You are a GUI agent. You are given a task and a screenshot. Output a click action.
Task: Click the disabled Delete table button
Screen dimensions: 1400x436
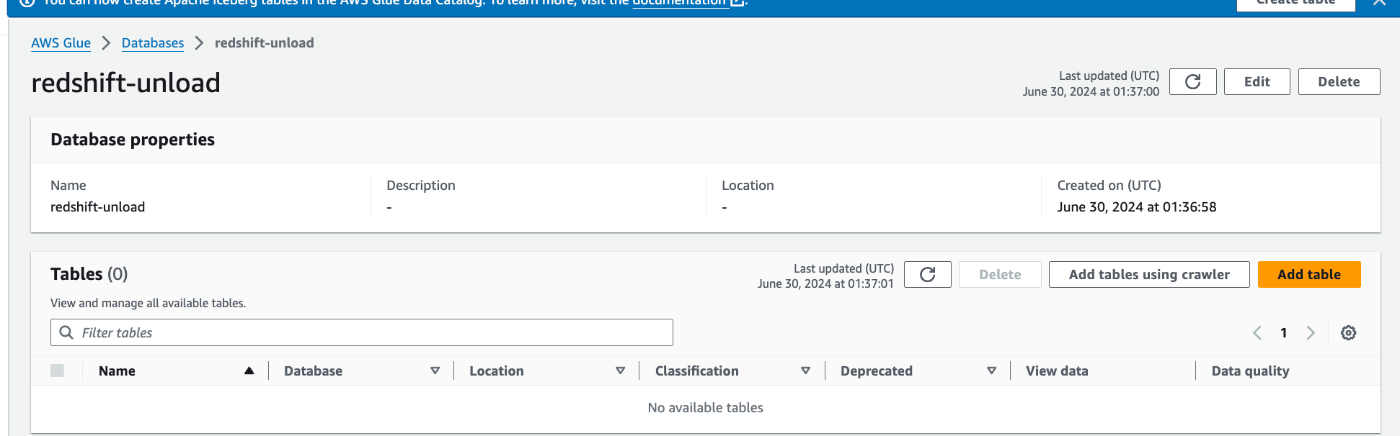pyautogui.click(x=1000, y=274)
